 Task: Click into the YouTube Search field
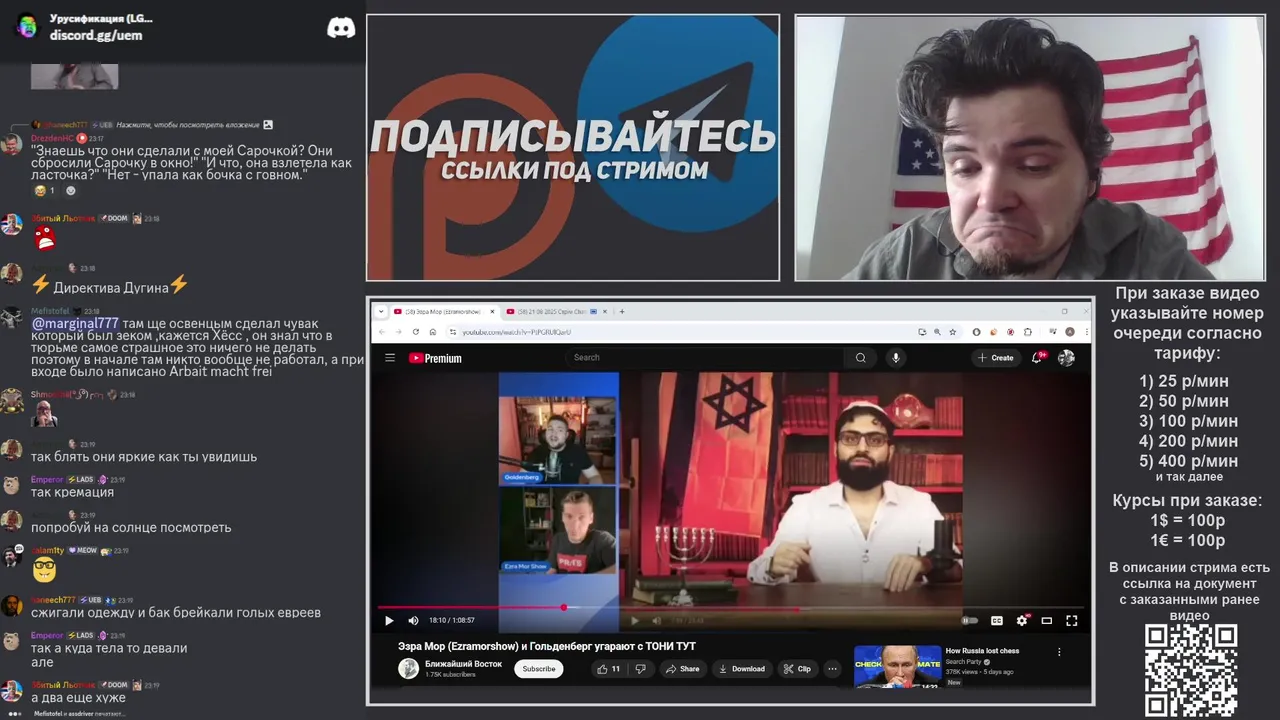click(707, 357)
